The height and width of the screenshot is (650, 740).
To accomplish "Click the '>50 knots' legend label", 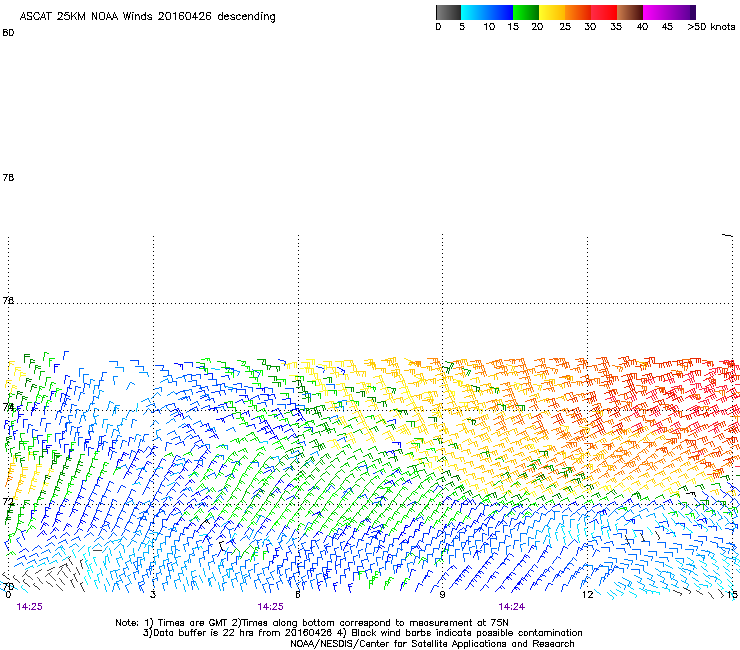I will coord(711,27).
